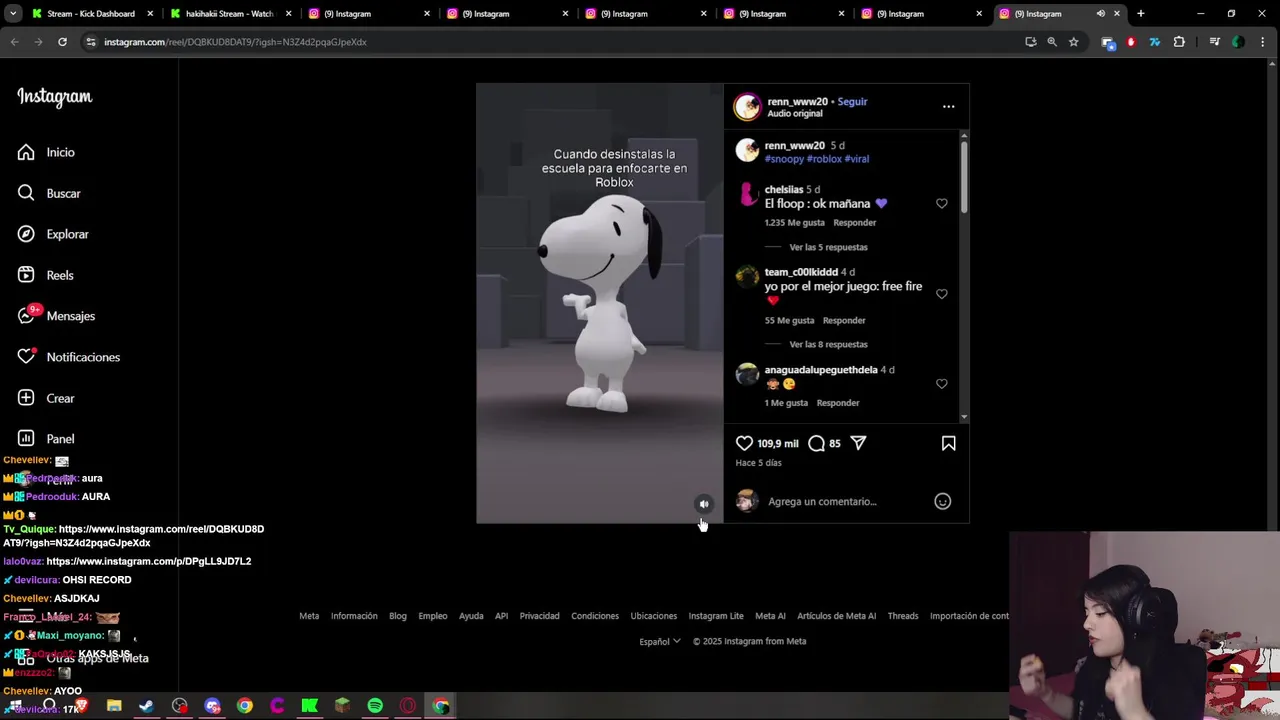The height and width of the screenshot is (720, 1280).
Task: Open Notificaciones from the sidebar
Action: [x=68, y=357]
